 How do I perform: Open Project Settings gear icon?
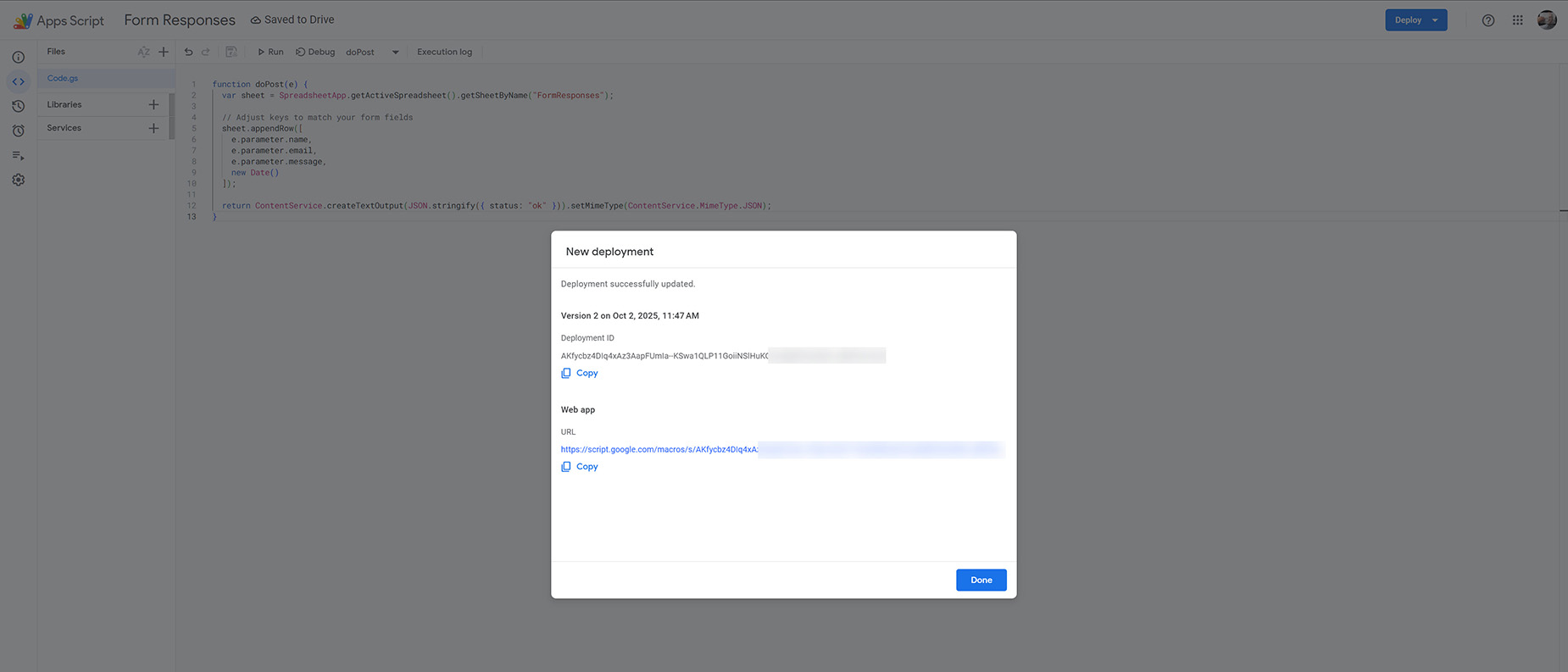[18, 180]
